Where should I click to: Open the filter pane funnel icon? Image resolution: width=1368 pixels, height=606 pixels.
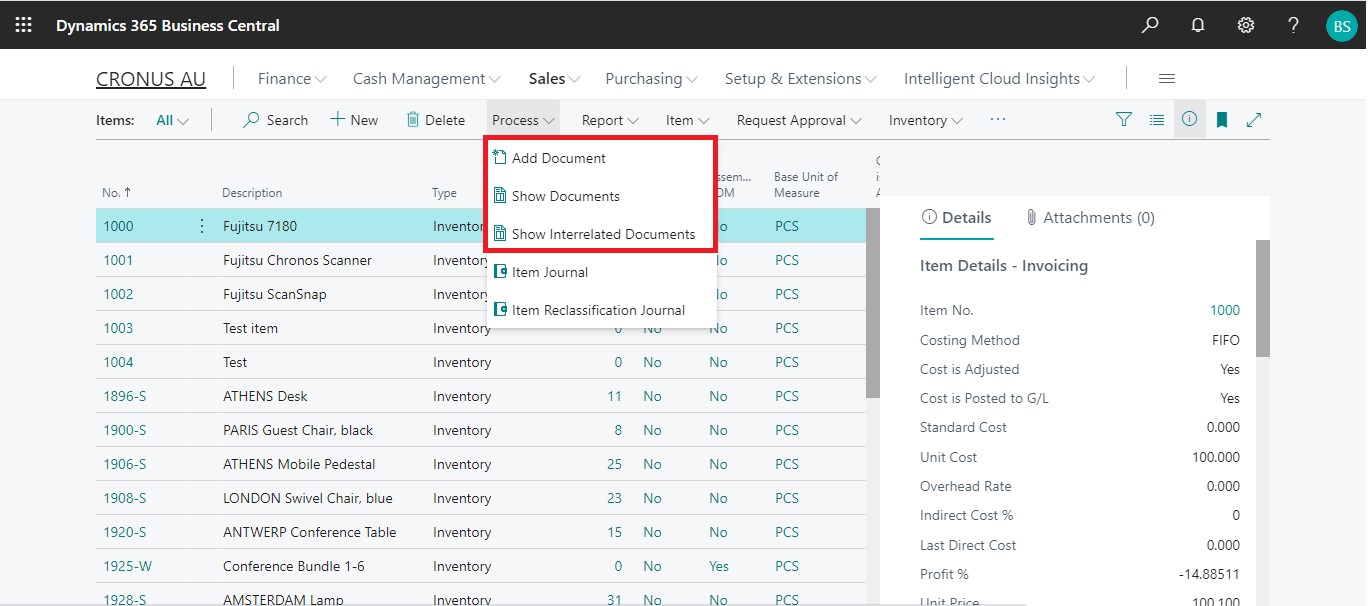click(x=1124, y=120)
